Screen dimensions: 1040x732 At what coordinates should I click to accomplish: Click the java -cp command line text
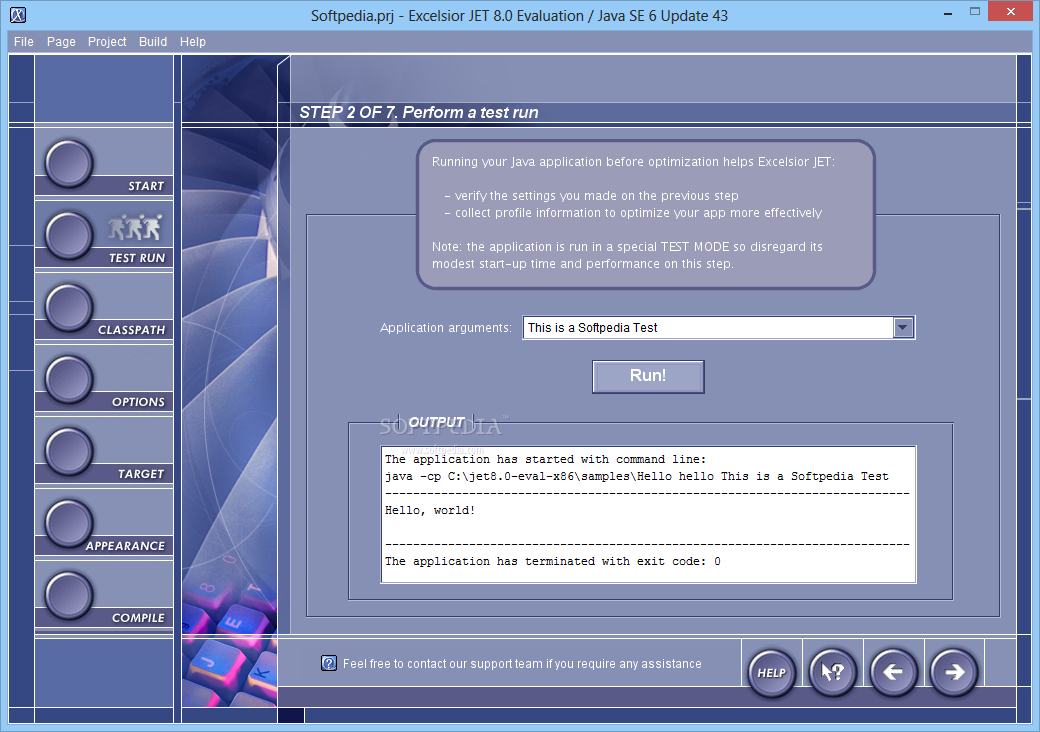636,477
